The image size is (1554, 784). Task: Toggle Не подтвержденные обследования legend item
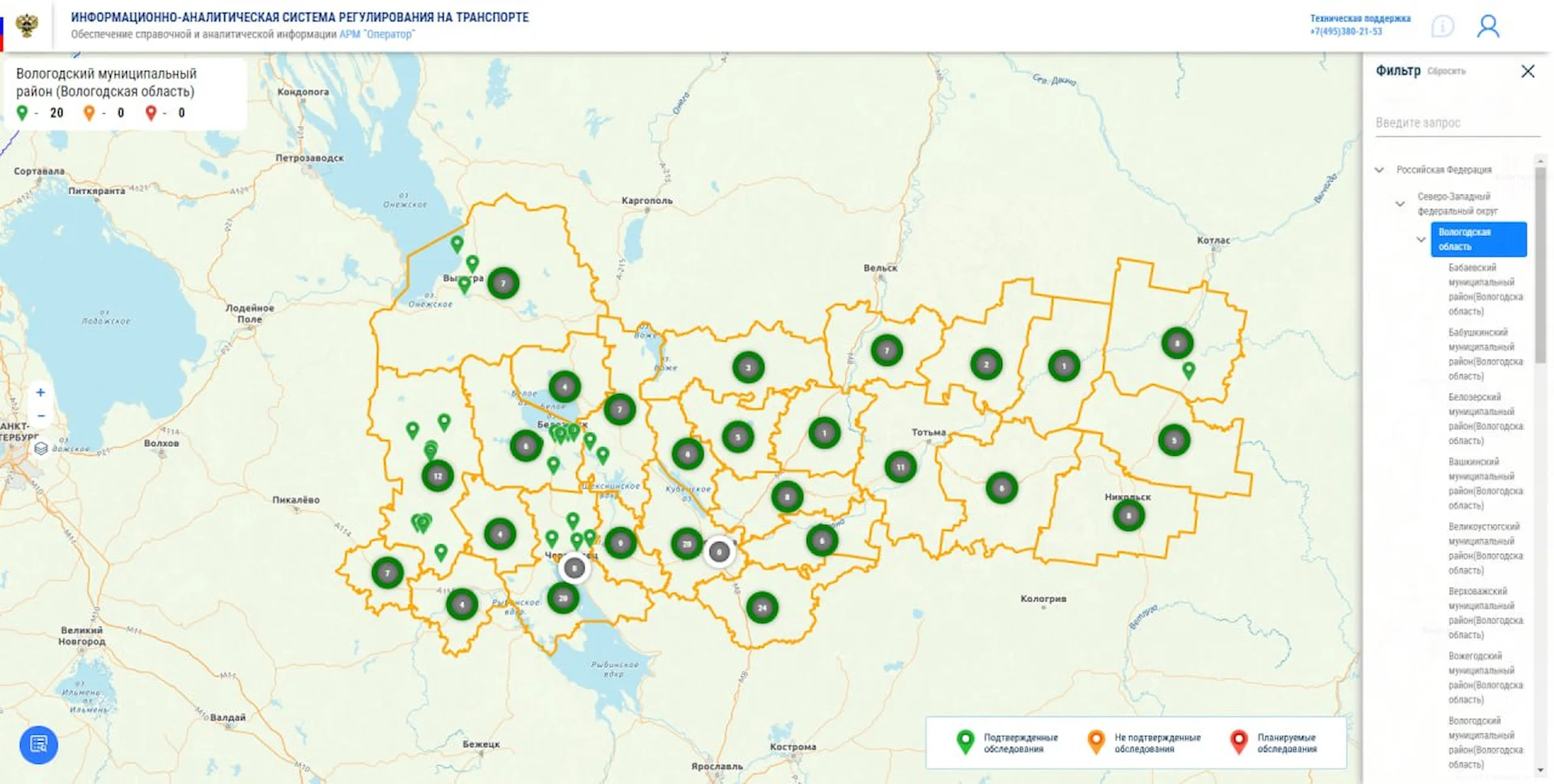tap(1144, 743)
